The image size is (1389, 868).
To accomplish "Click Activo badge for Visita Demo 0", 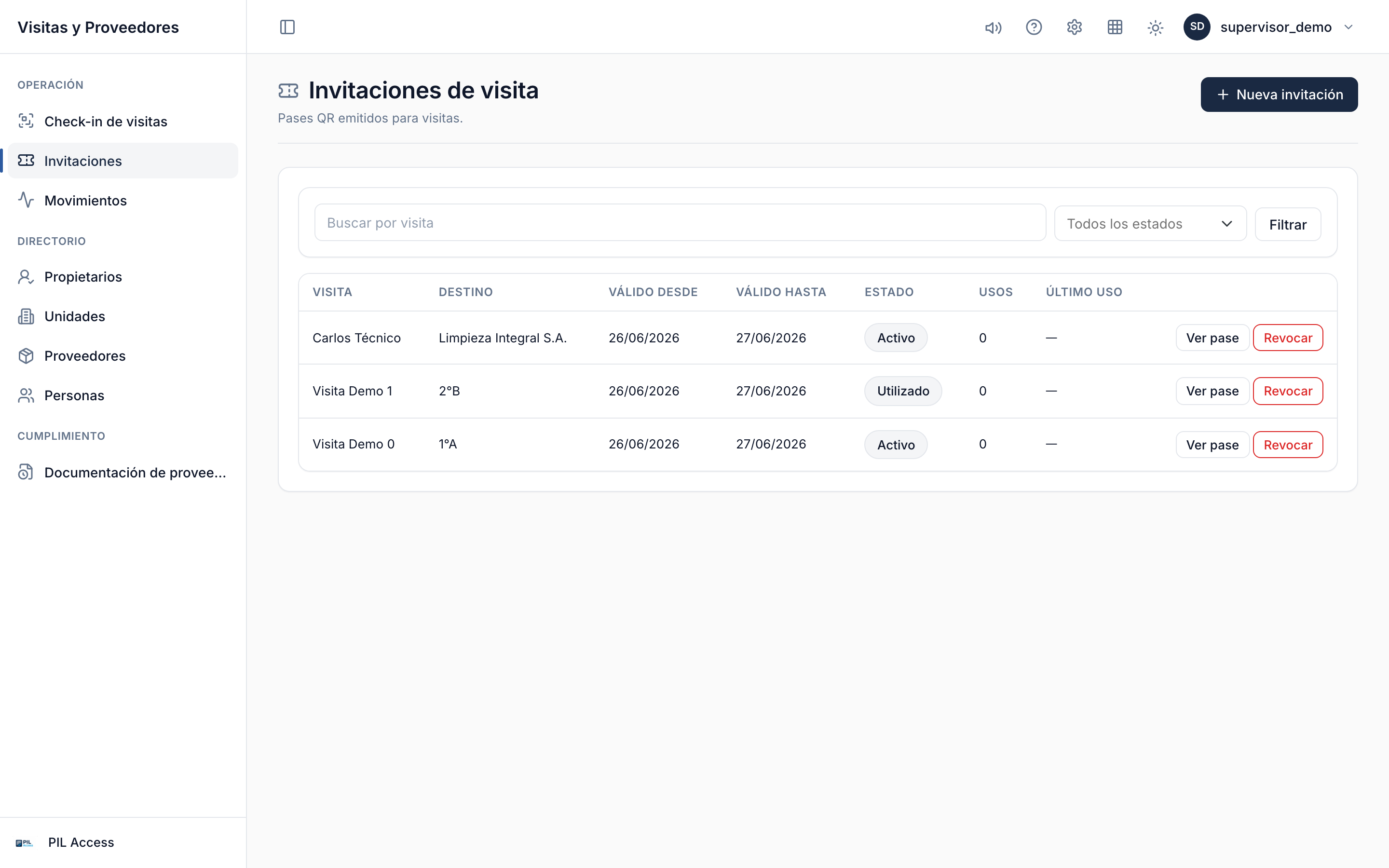I will [x=896, y=445].
